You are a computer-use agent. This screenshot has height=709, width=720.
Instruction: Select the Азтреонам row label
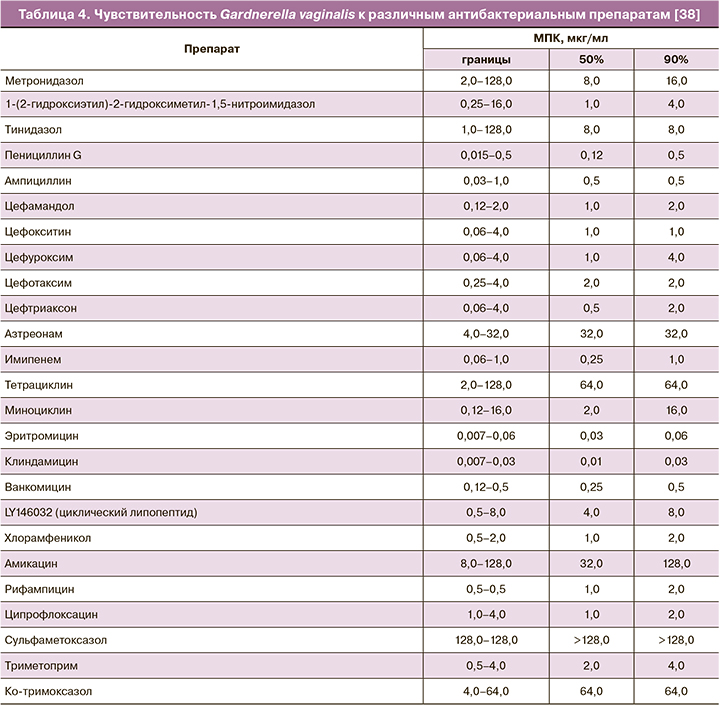36,333
